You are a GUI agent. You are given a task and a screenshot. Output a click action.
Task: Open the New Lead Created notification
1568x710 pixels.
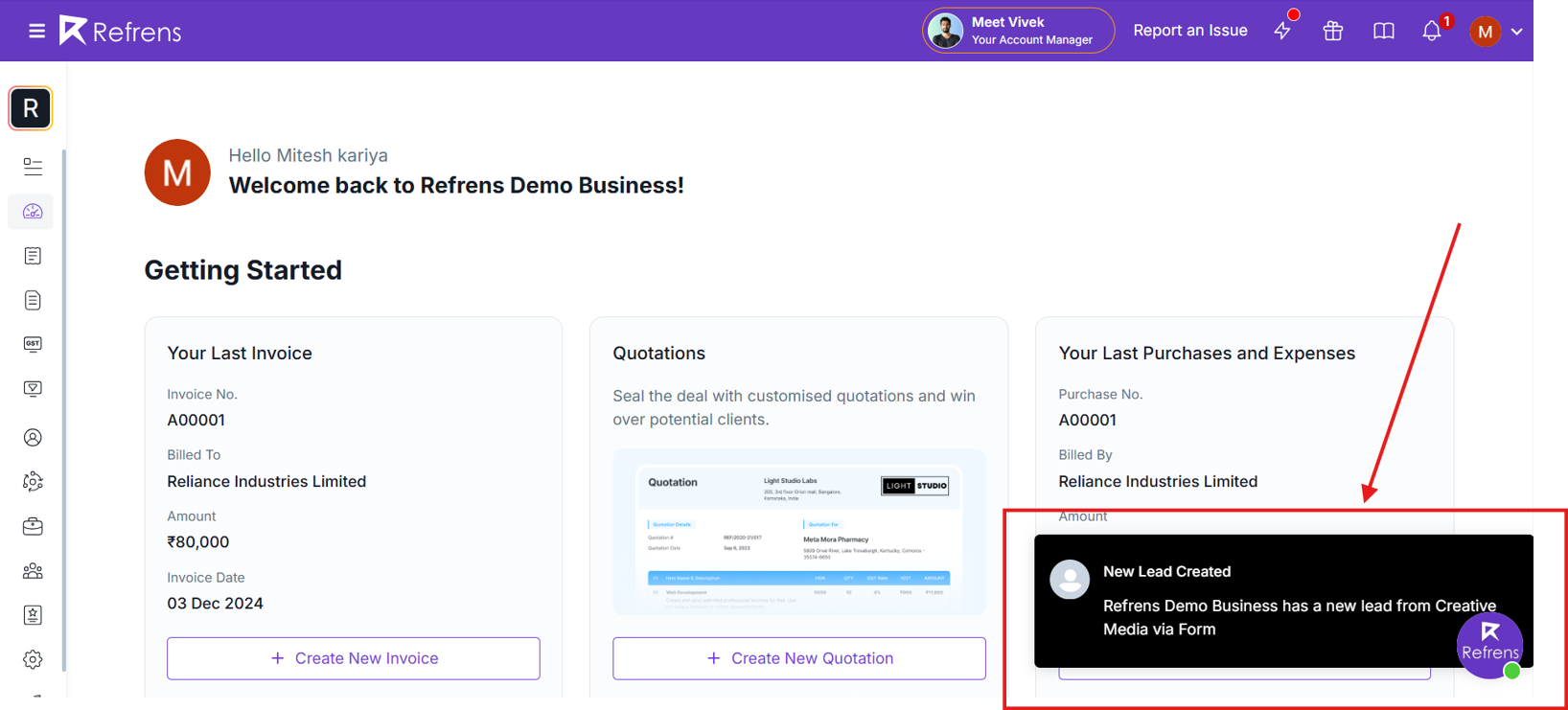coord(1283,601)
